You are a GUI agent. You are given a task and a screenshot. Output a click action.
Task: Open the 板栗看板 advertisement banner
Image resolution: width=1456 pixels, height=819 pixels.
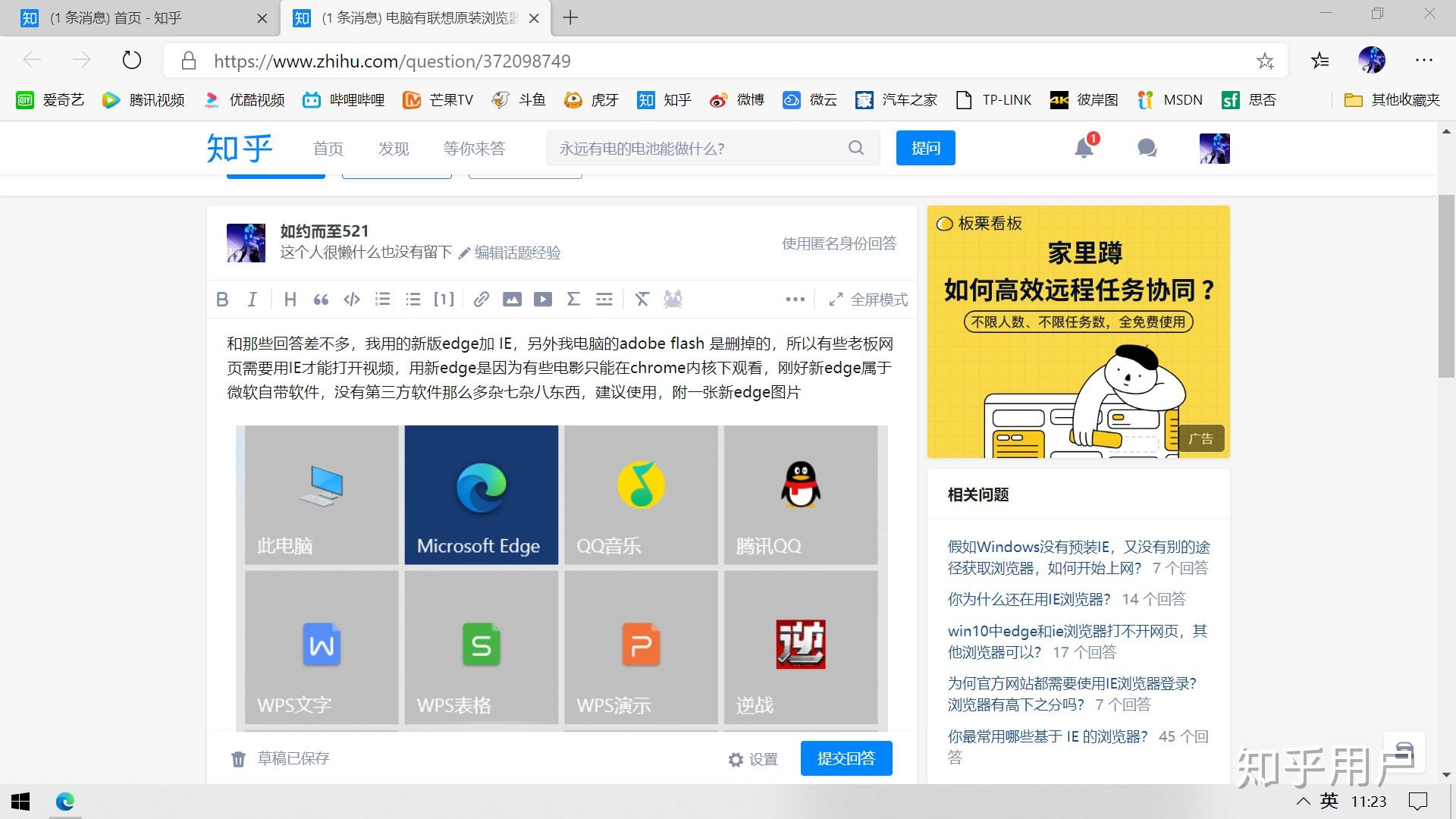[x=1078, y=331]
